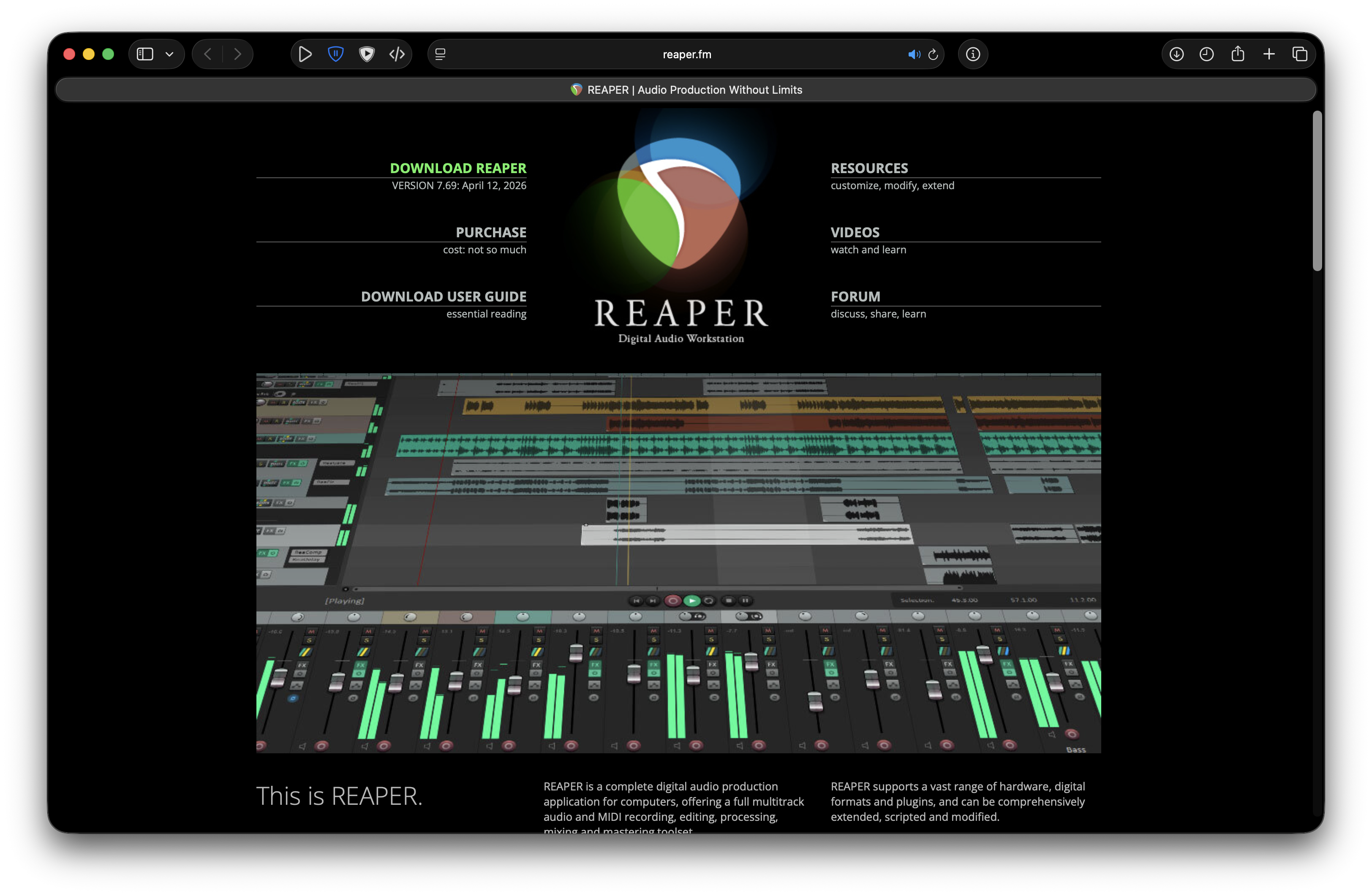Click the "VERSION 7.69: April 12, 2026" text
Screen dimensions: 1372x896
coord(459,185)
